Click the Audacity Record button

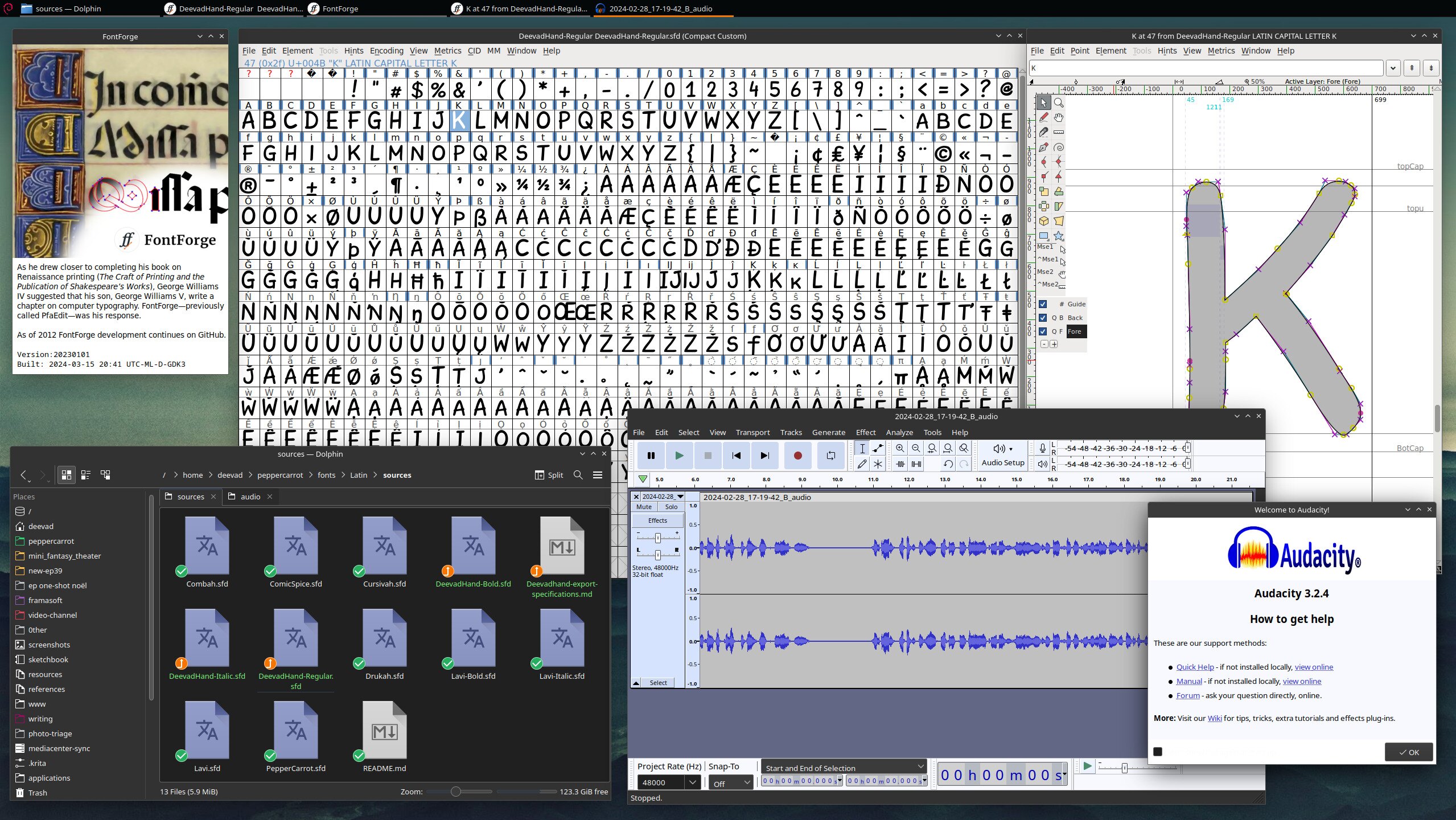pyautogui.click(x=797, y=455)
